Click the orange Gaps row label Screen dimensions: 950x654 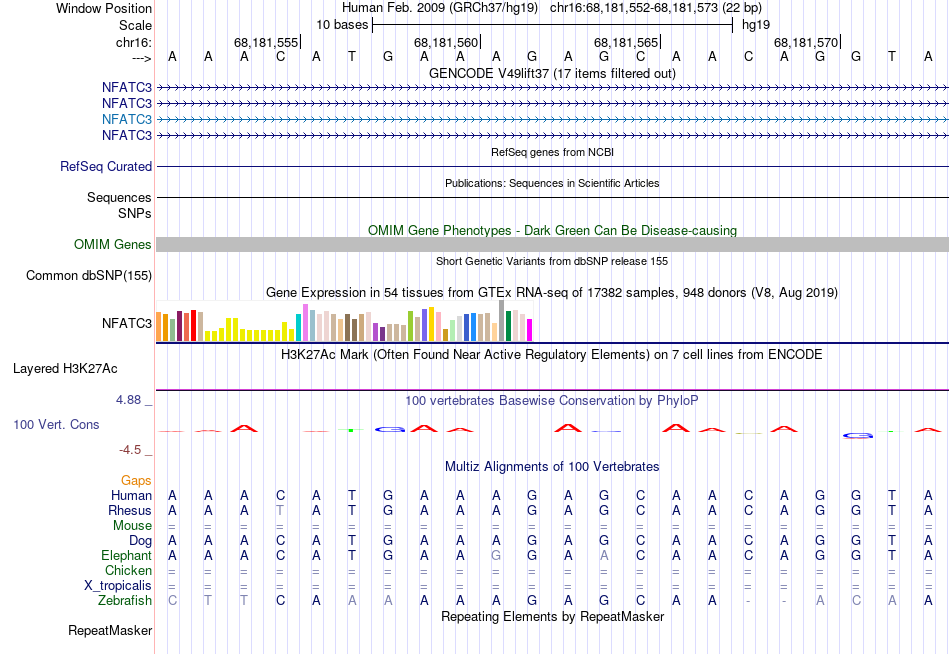click(x=136, y=481)
